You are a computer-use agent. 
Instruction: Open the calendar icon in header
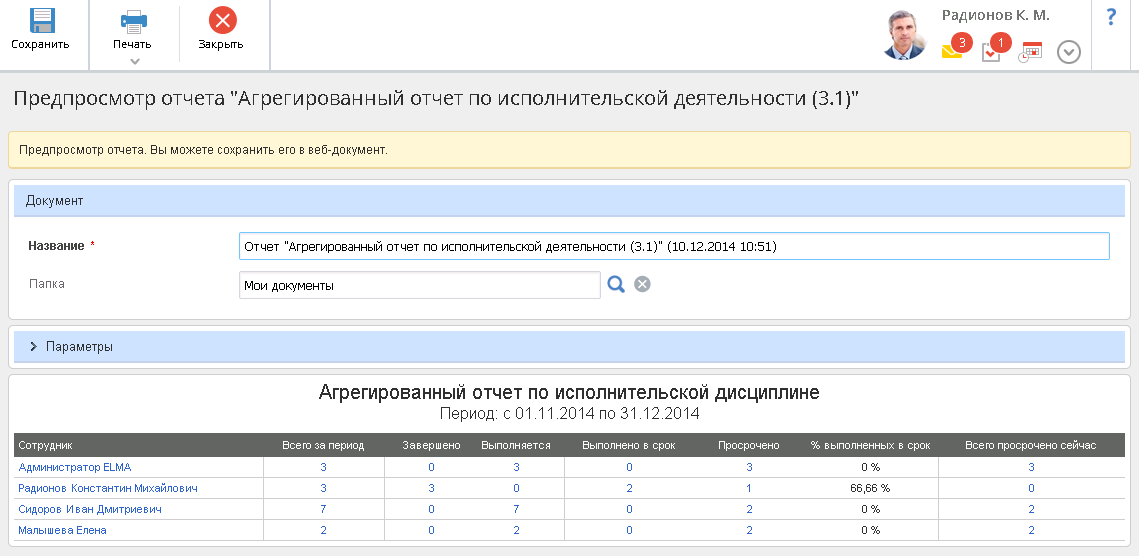tap(1031, 51)
